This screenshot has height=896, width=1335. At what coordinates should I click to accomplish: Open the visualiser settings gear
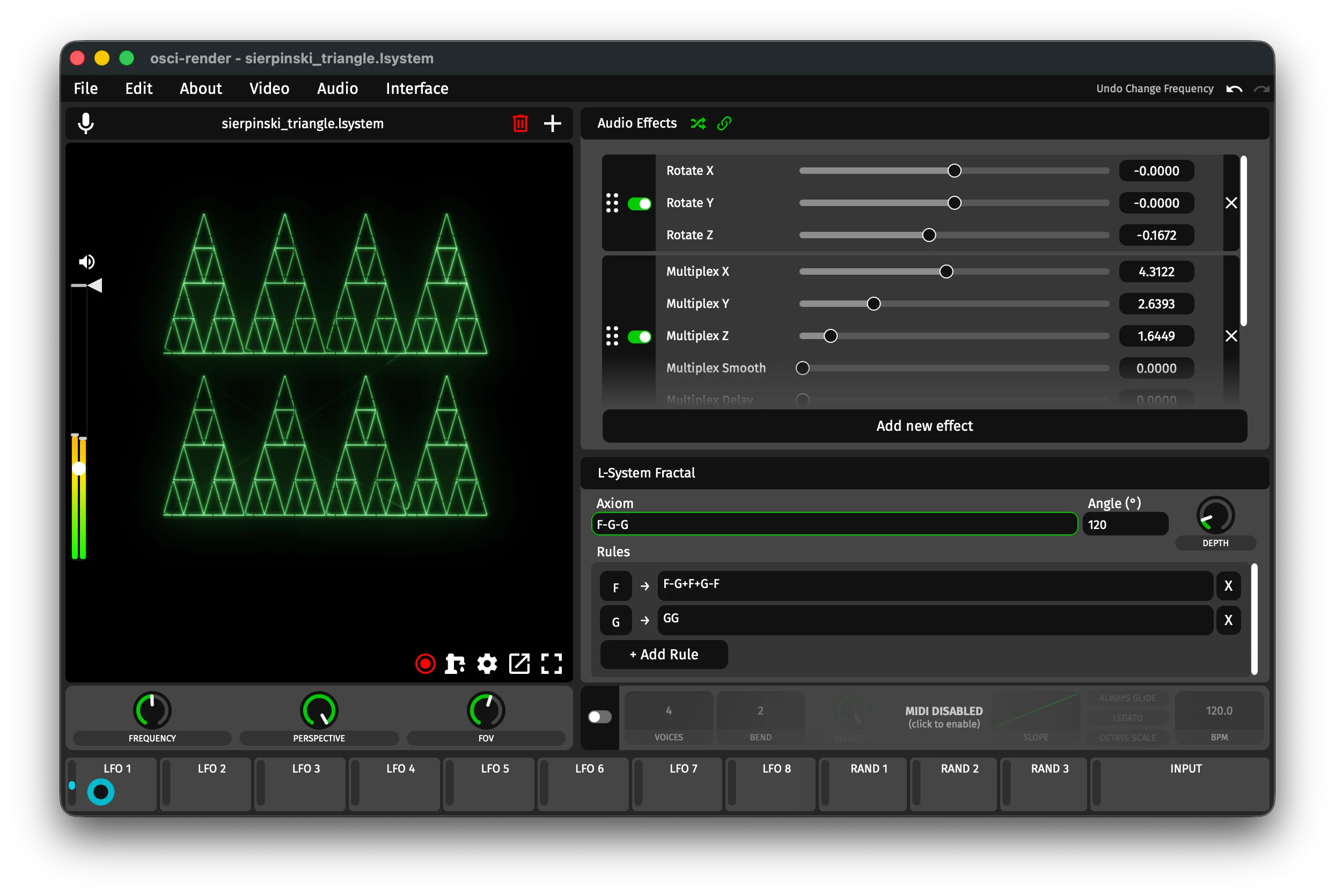(x=487, y=664)
